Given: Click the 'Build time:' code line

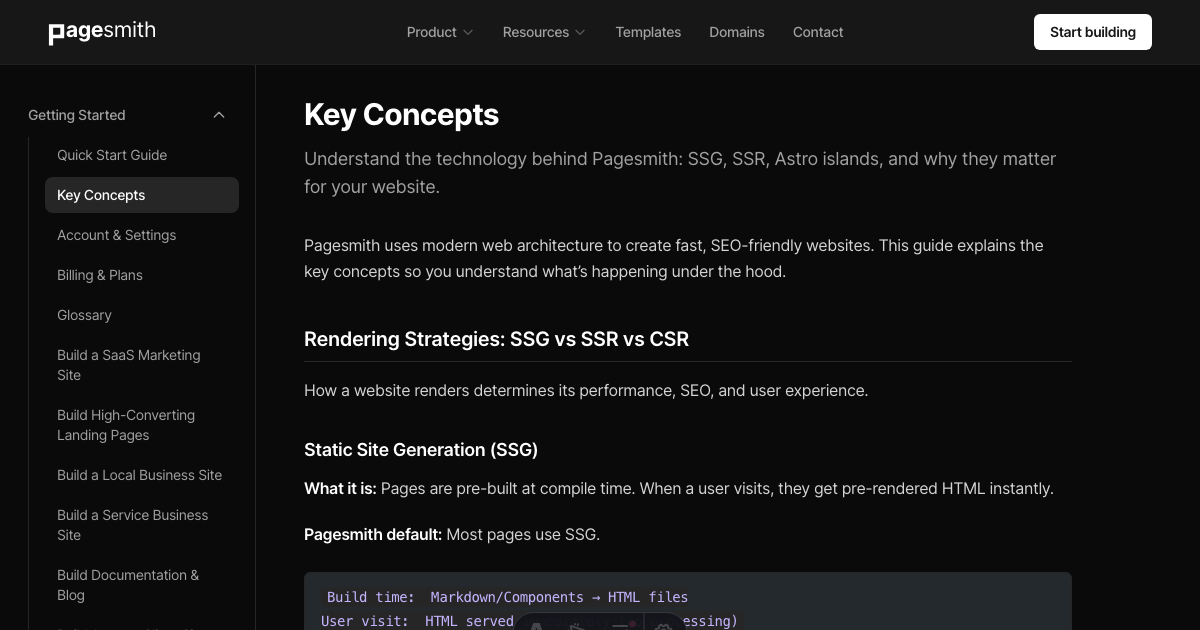Looking at the screenshot, I should (507, 597).
